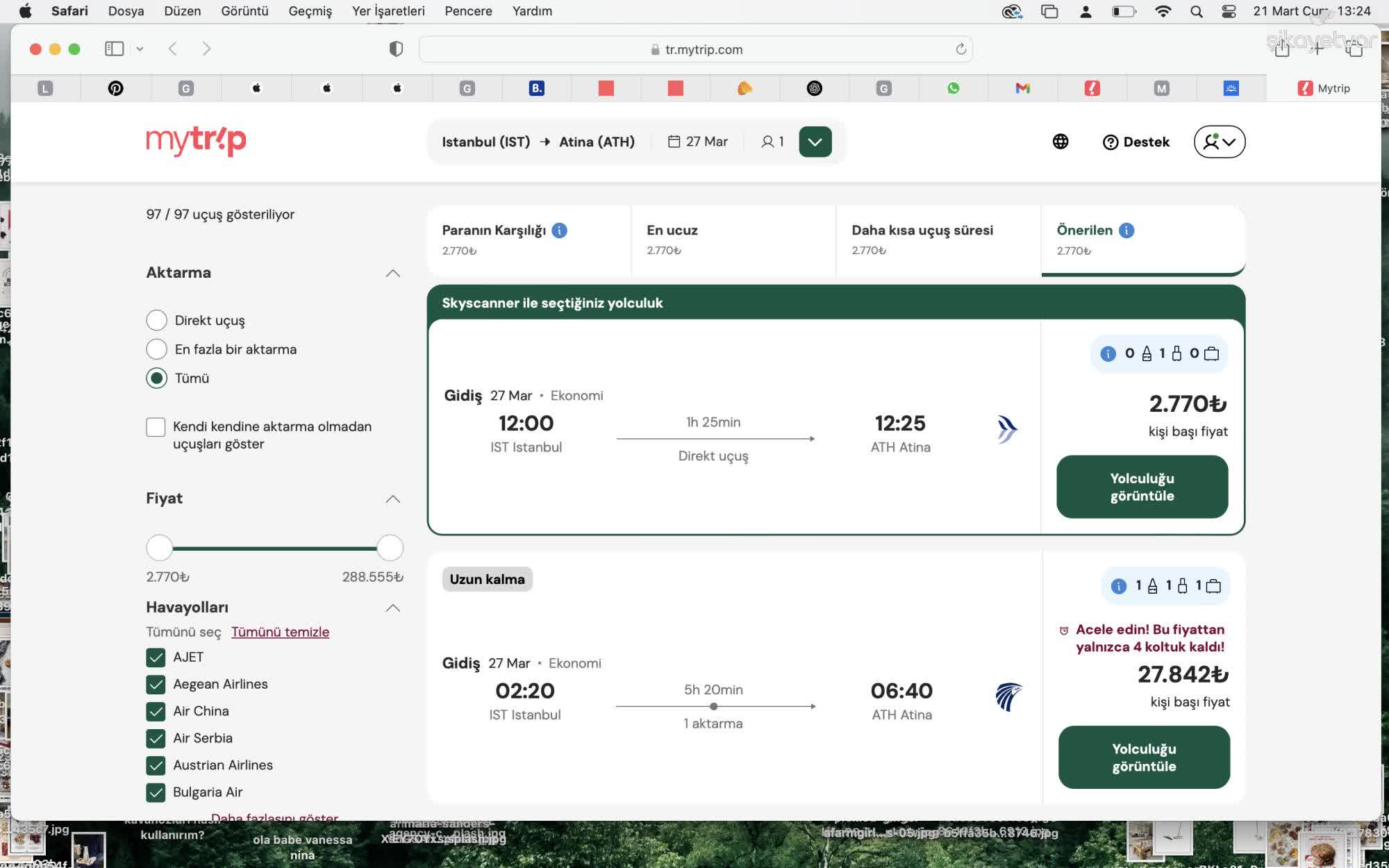Switch to the En ucuz sort tab
Viewport: 1389px width, 868px height.
click(x=671, y=230)
